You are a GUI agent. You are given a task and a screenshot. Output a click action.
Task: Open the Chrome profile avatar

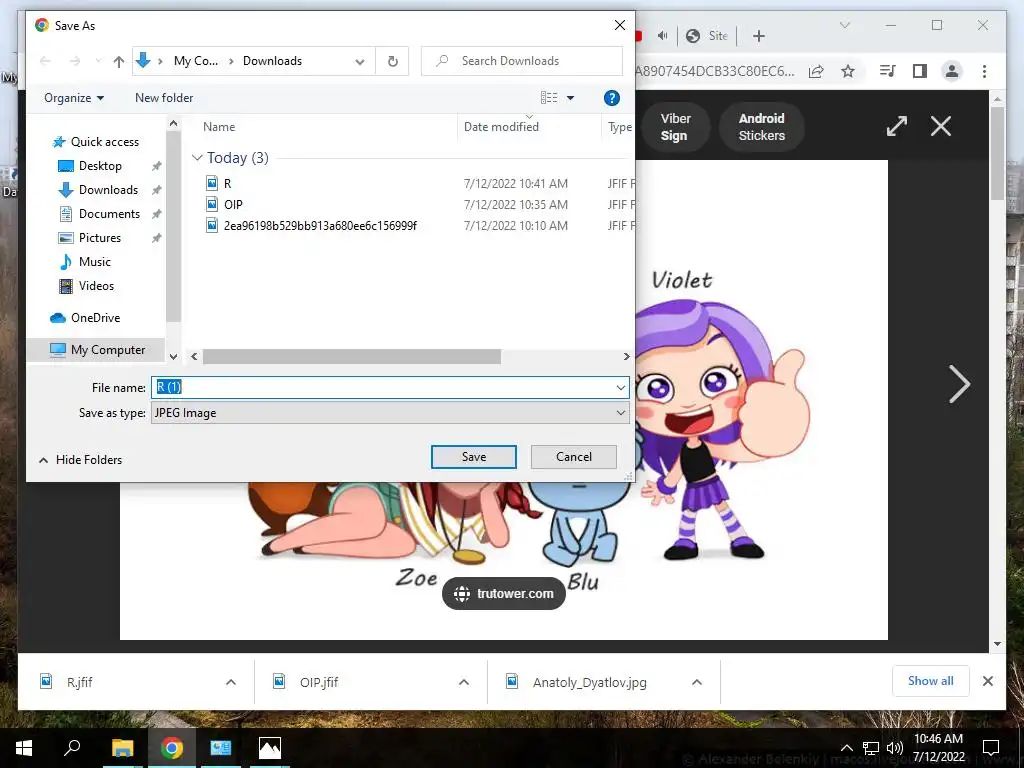[x=952, y=71]
